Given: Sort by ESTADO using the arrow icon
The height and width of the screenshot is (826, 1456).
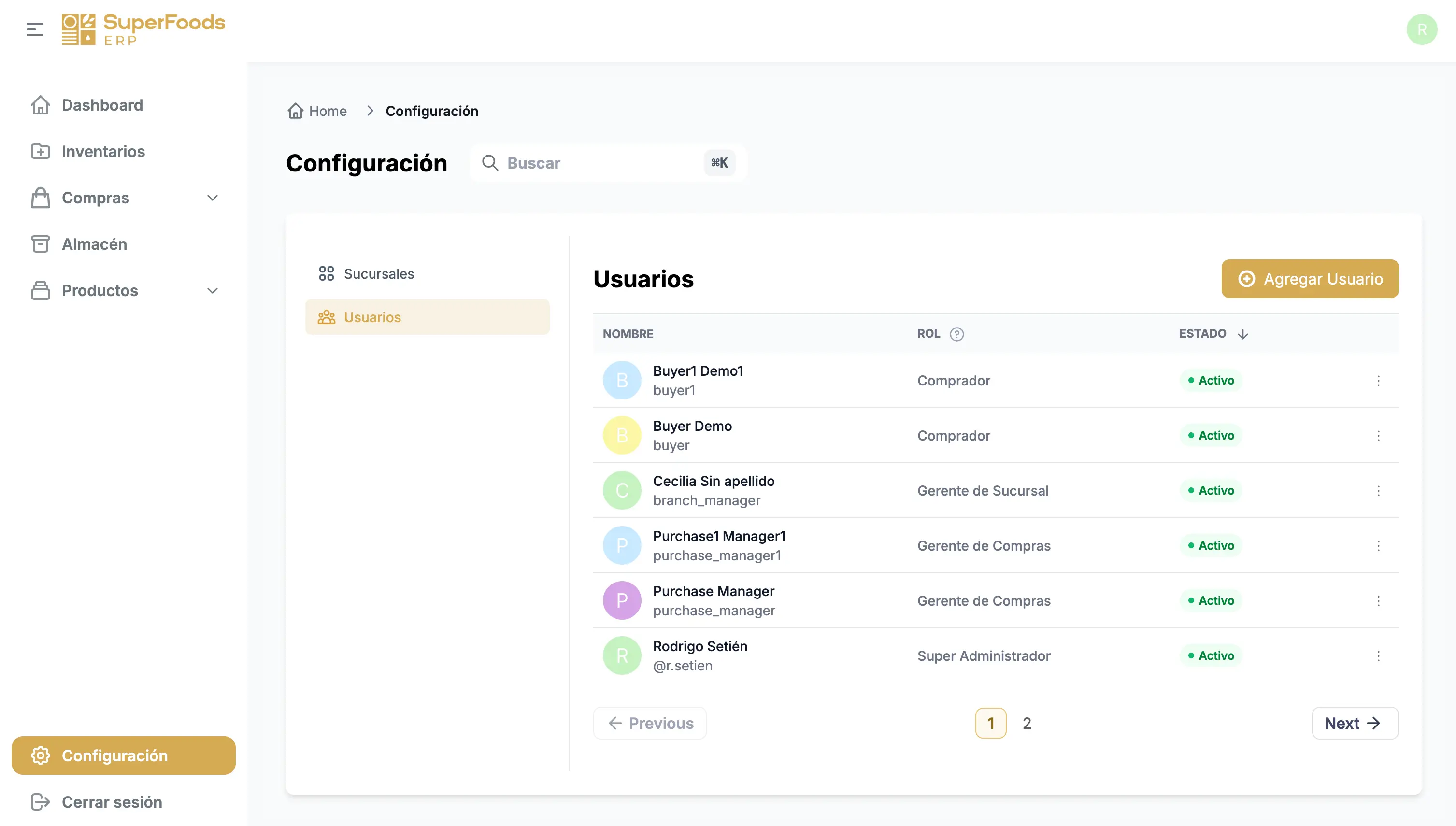Looking at the screenshot, I should [x=1242, y=334].
